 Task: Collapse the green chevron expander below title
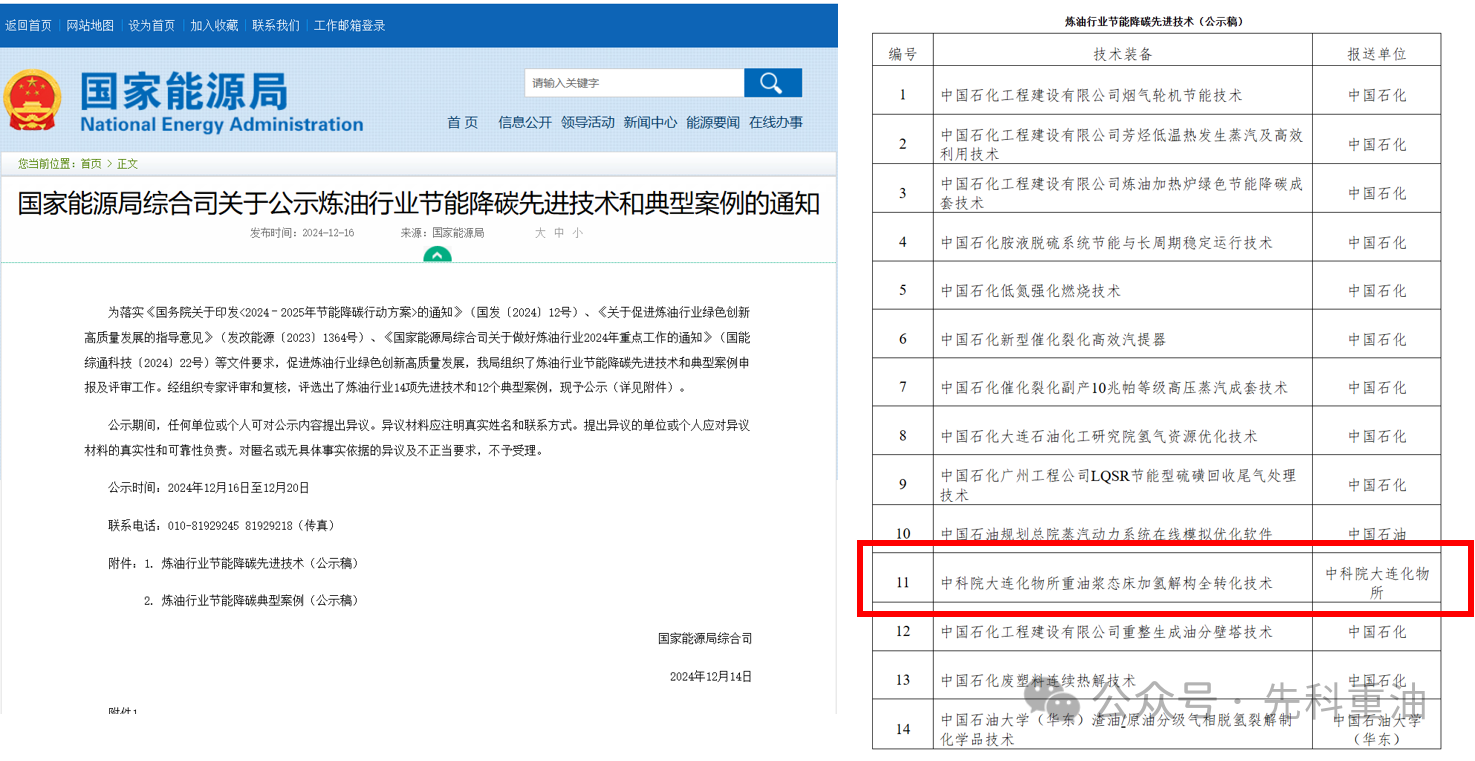pyautogui.click(x=437, y=256)
